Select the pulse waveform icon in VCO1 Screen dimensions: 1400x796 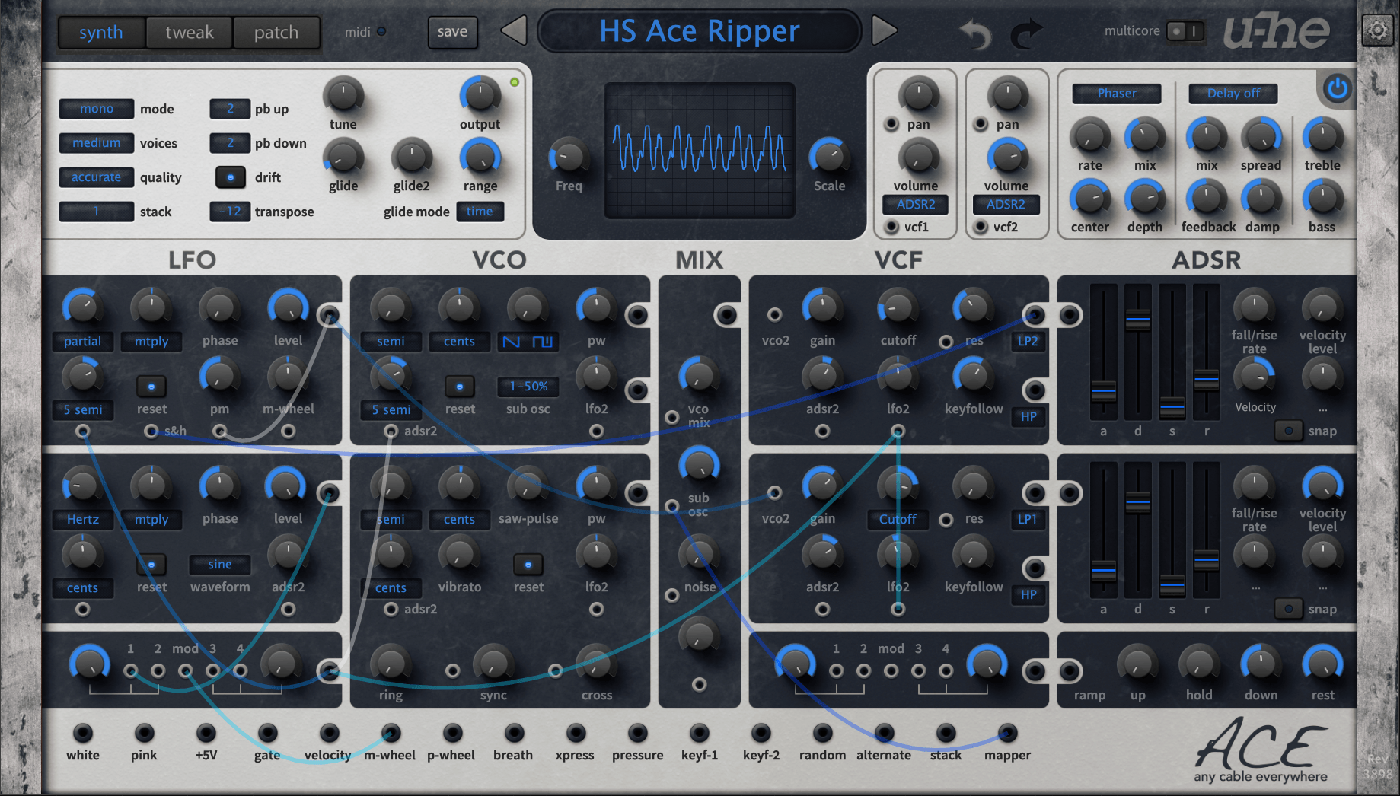tap(543, 342)
